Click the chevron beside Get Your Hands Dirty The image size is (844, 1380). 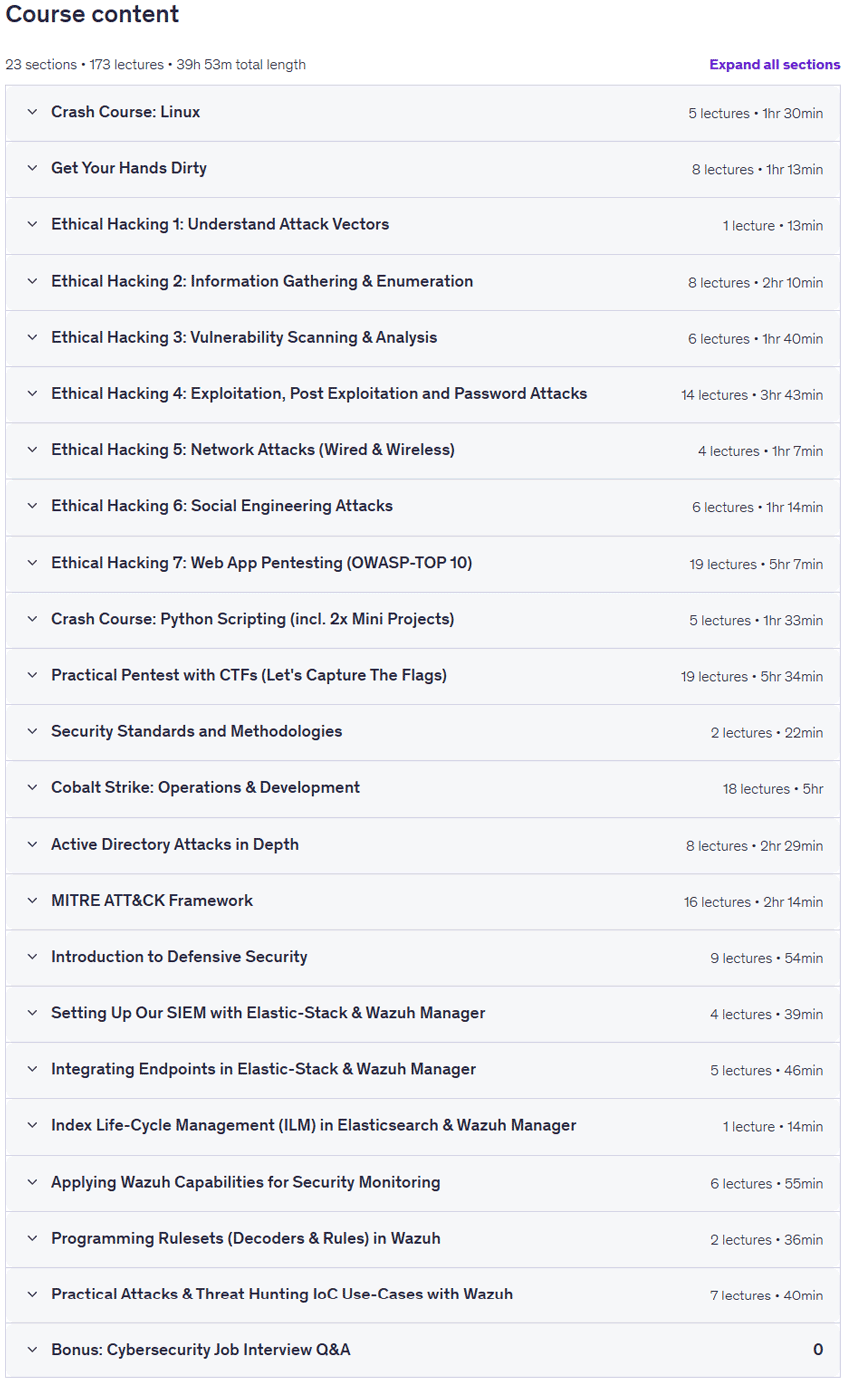click(x=32, y=168)
